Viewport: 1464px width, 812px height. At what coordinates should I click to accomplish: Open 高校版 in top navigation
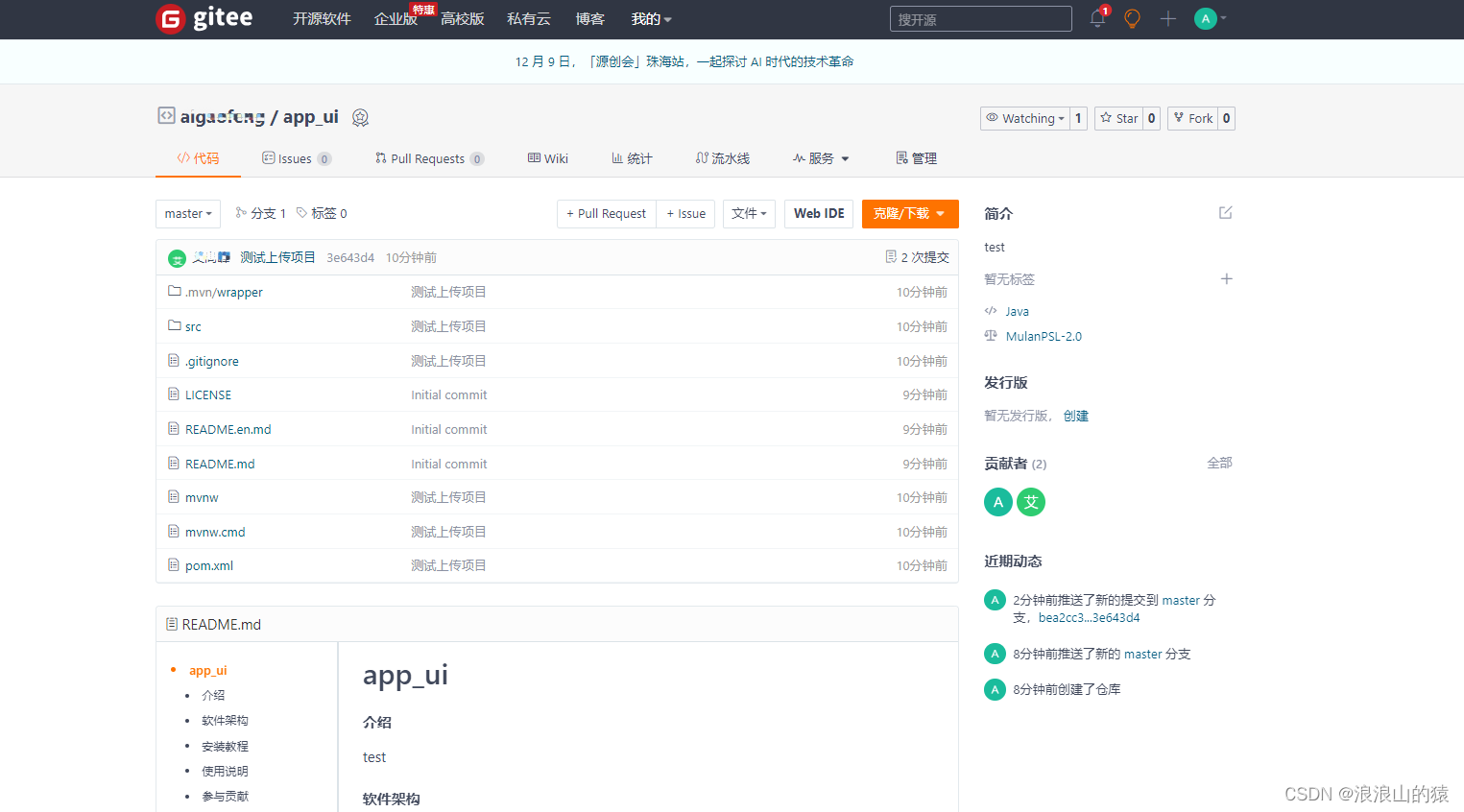click(462, 19)
